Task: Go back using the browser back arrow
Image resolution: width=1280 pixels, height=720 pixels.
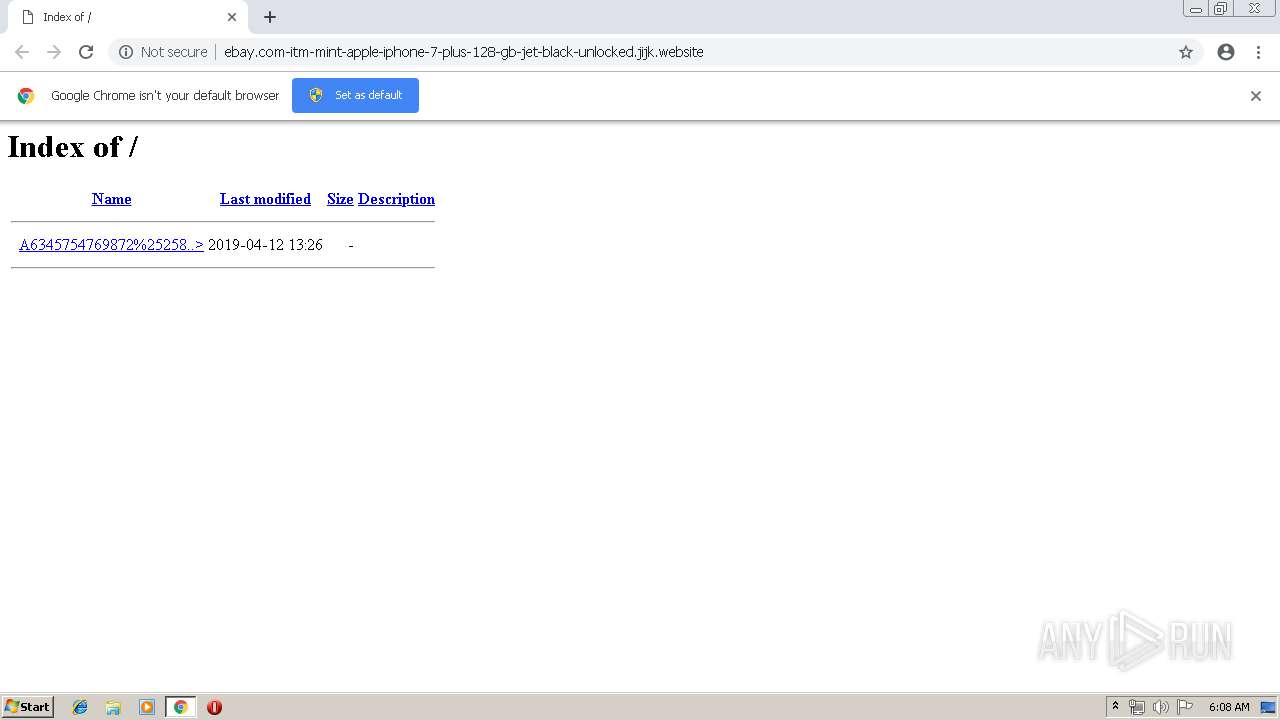Action: pyautogui.click(x=22, y=52)
